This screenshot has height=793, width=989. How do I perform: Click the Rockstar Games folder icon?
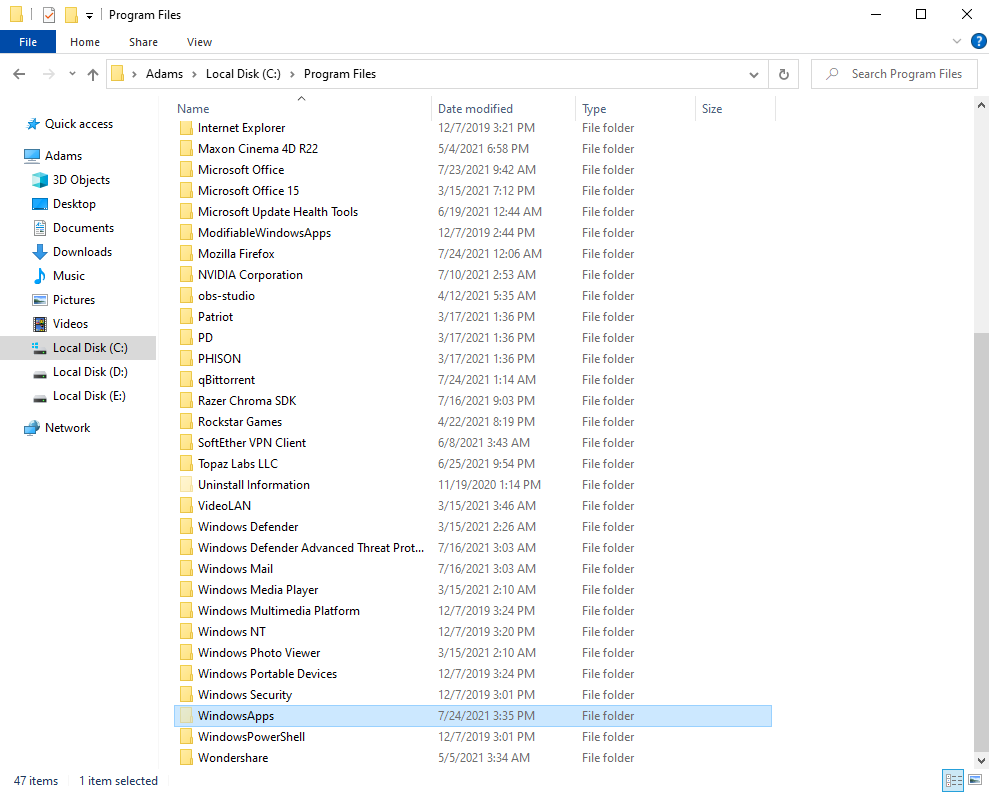click(186, 421)
